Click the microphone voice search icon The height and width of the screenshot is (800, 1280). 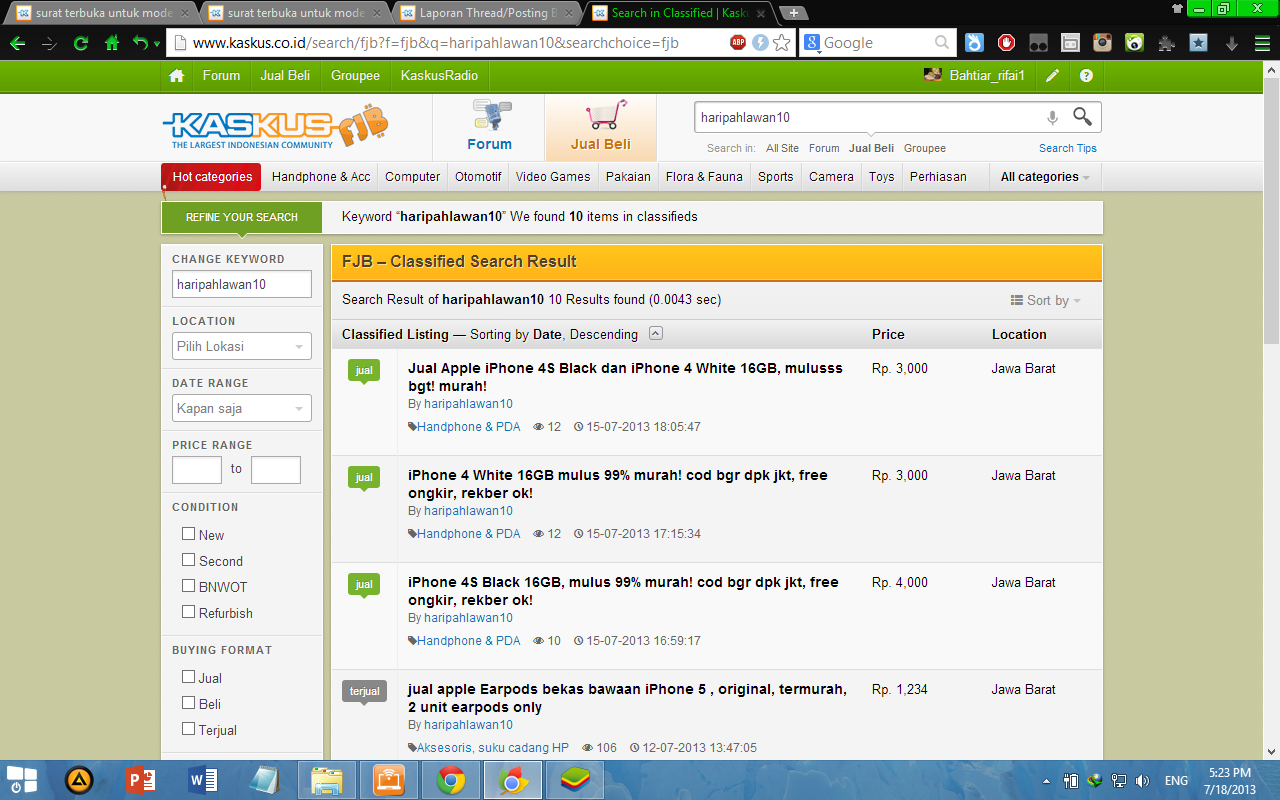click(x=1052, y=118)
